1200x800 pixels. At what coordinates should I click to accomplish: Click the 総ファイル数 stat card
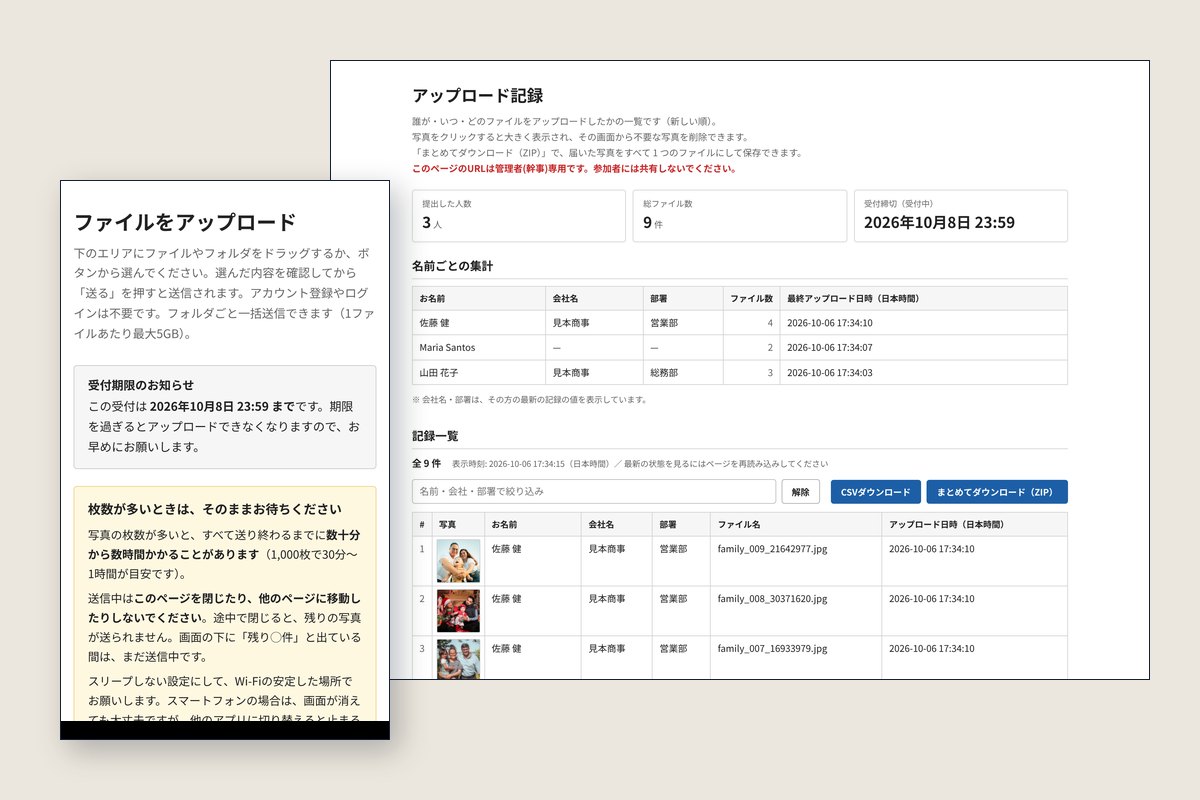point(740,216)
